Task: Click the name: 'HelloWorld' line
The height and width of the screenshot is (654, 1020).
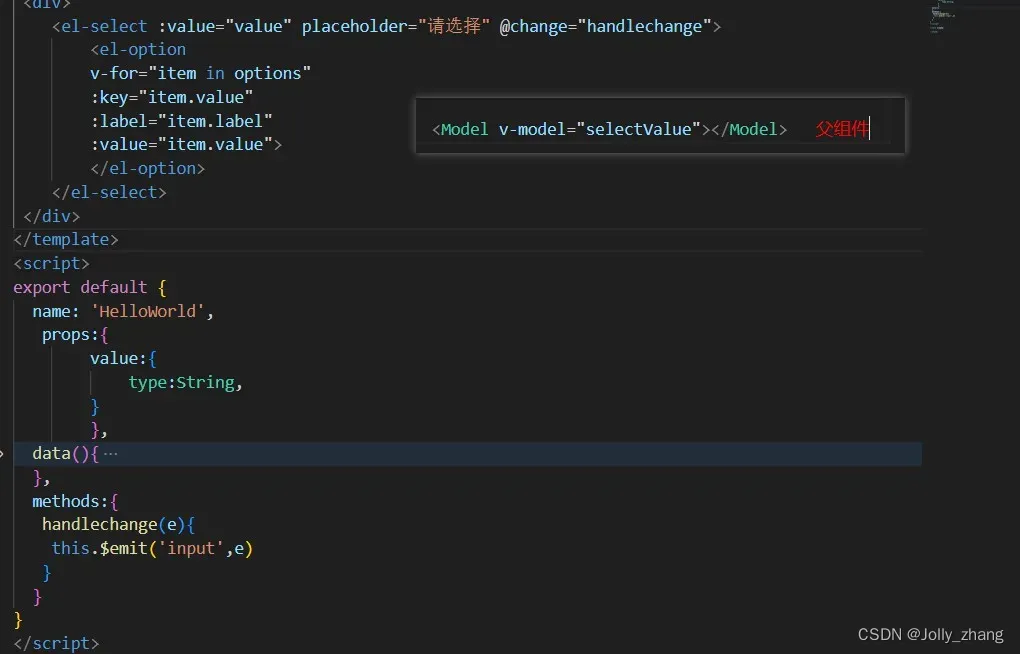Action: [123, 311]
